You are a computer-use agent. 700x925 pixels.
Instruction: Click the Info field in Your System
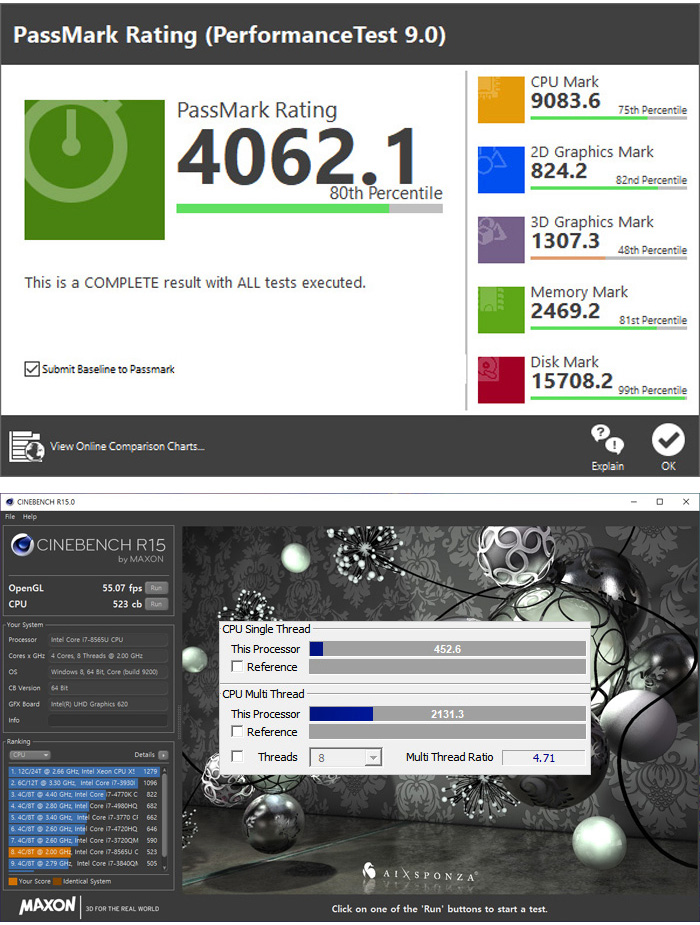pyautogui.click(x=107, y=720)
